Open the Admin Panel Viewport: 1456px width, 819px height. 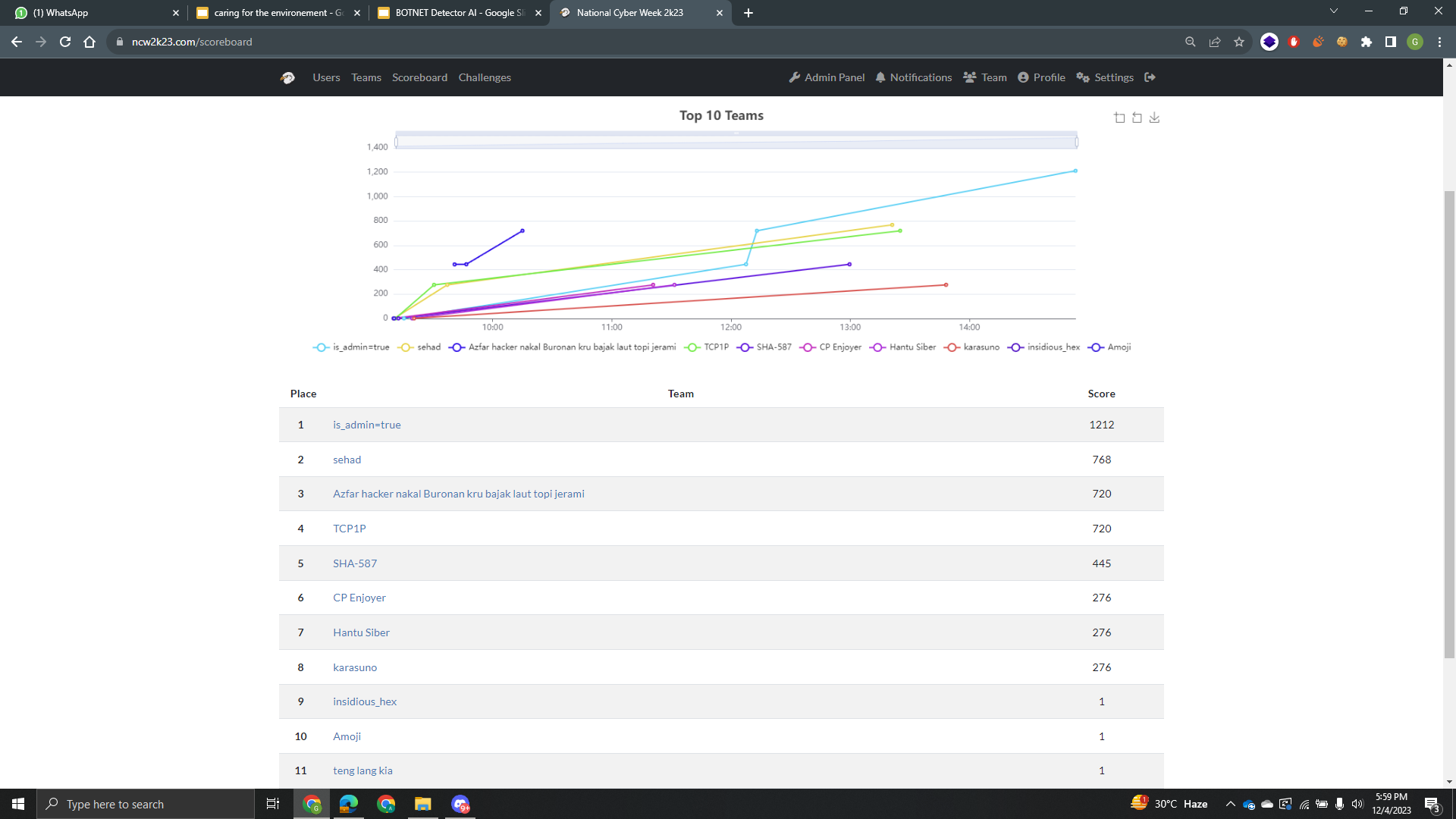(827, 77)
